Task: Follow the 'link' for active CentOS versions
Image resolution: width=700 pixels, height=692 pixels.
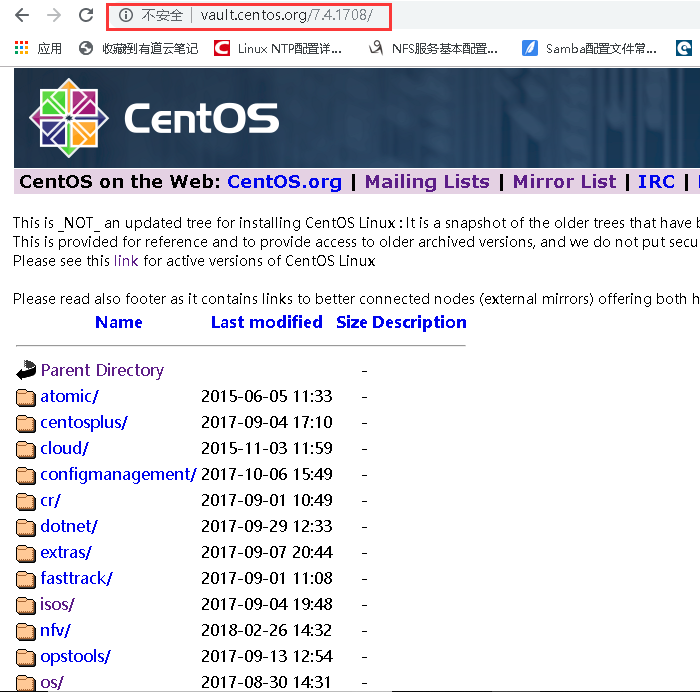Action: pyautogui.click(x=126, y=260)
